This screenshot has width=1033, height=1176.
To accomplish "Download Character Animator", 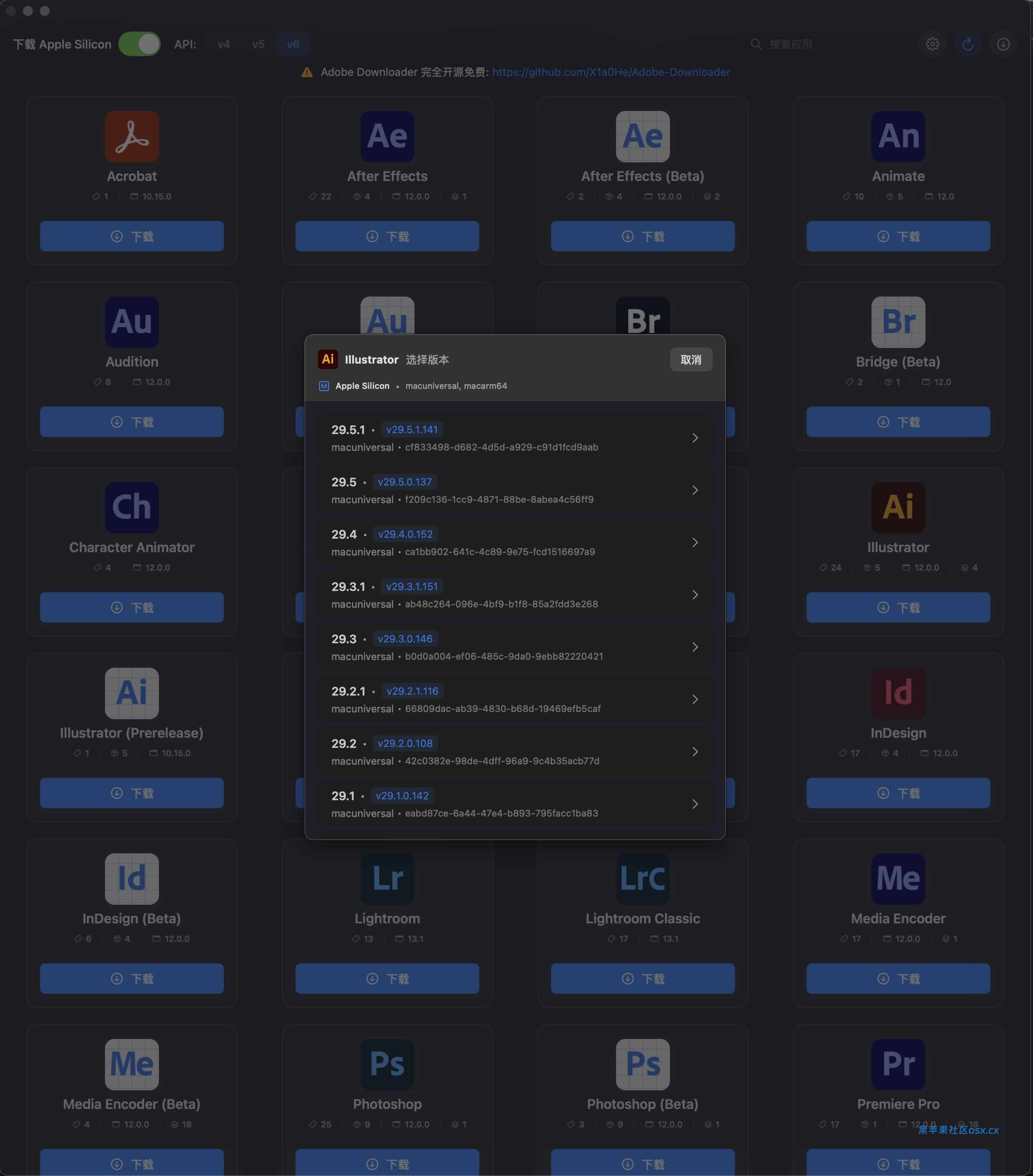I will pyautogui.click(x=132, y=607).
